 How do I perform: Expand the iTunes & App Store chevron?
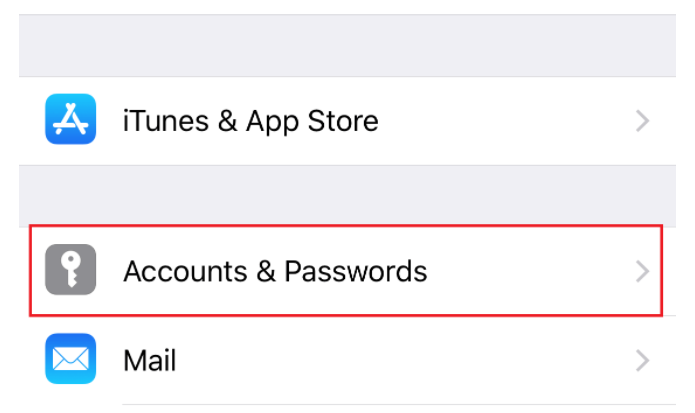click(x=643, y=122)
